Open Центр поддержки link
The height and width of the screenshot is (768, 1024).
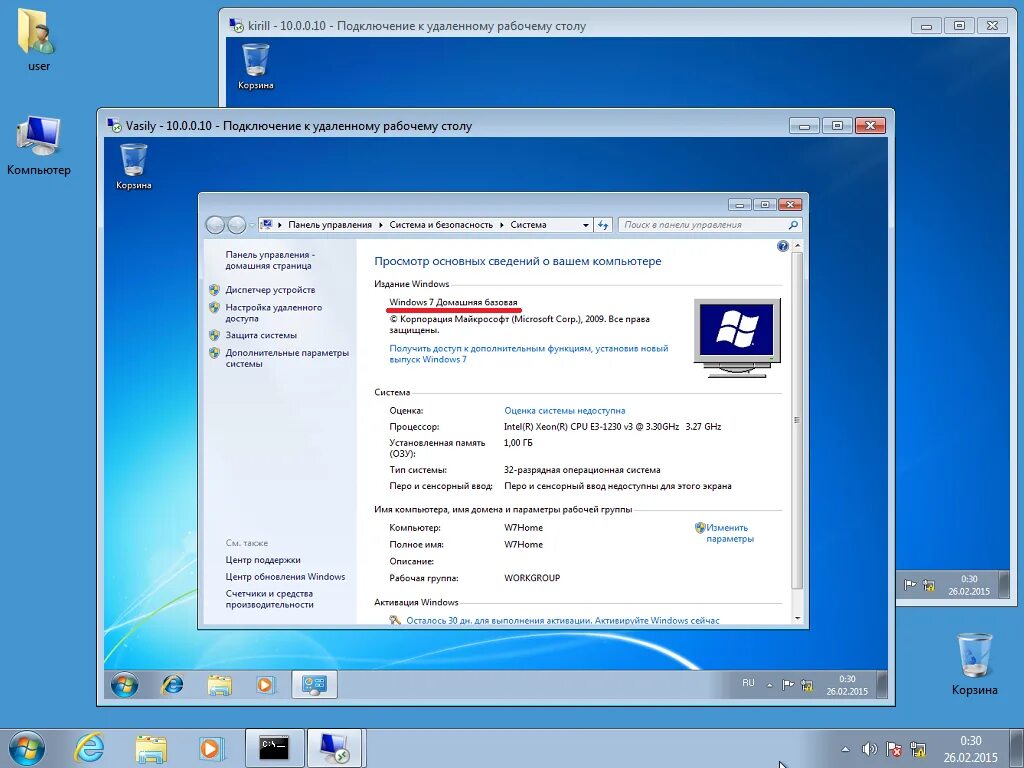(263, 560)
